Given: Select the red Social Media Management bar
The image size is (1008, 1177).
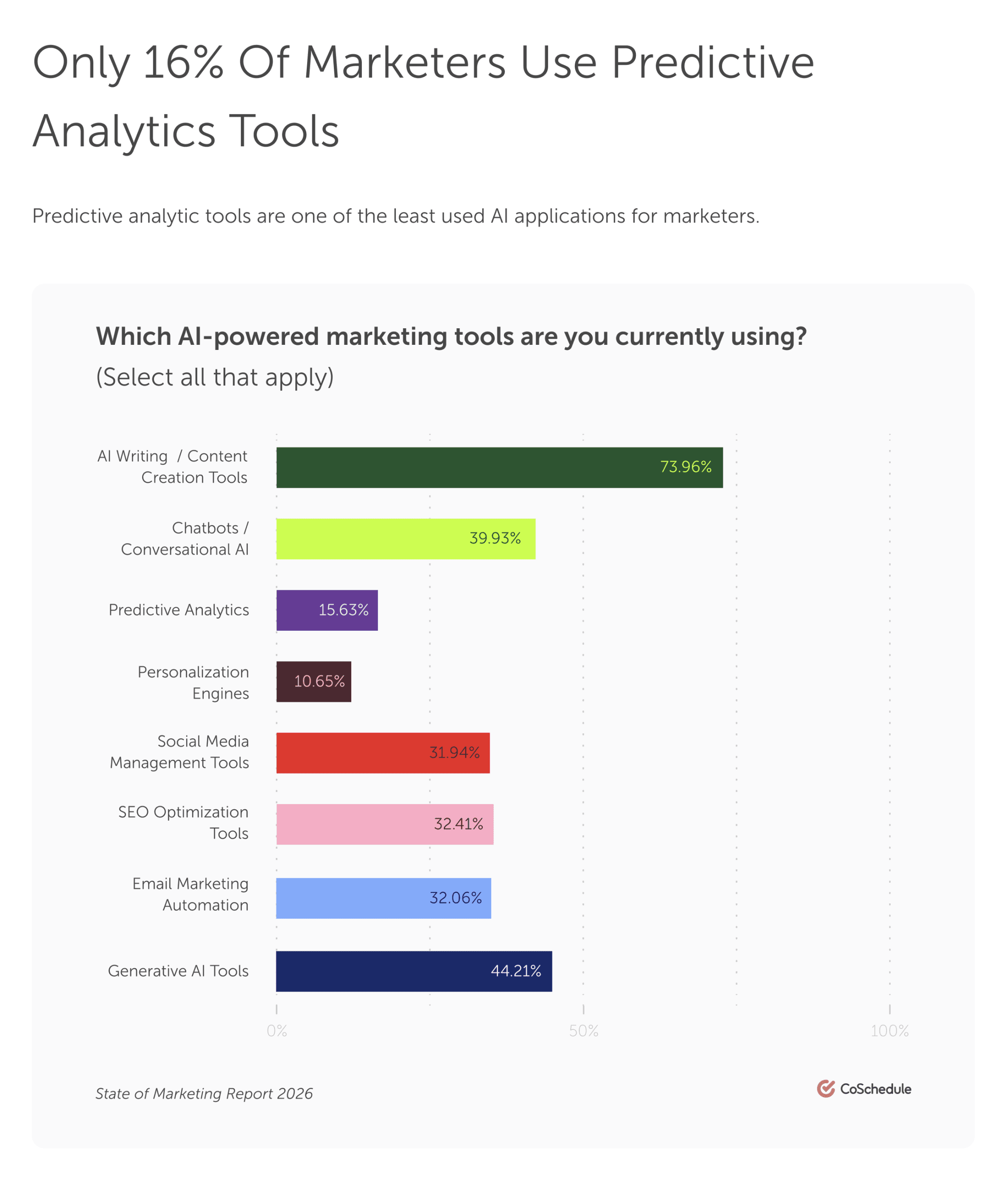Looking at the screenshot, I should (x=383, y=753).
